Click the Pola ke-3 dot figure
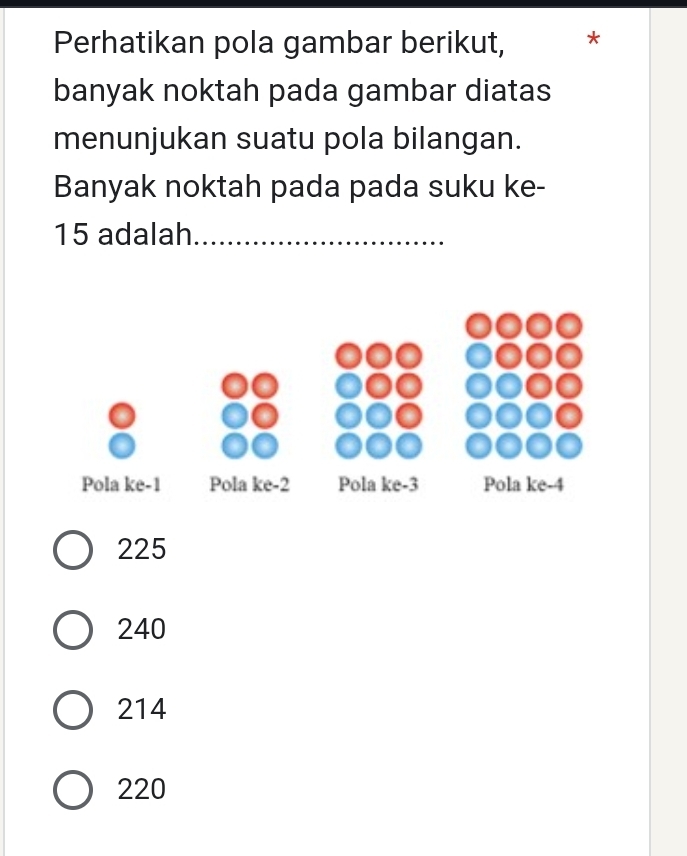The width and height of the screenshot is (687, 856). coord(378,401)
